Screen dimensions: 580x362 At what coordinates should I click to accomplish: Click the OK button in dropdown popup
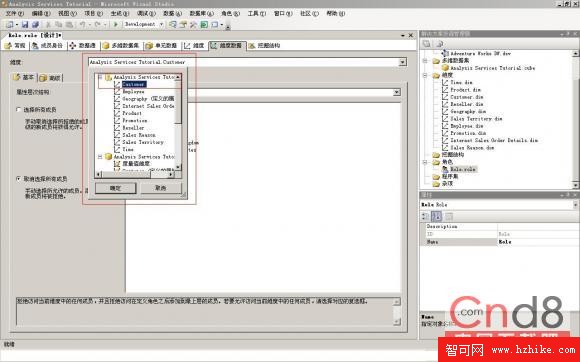coord(115,188)
